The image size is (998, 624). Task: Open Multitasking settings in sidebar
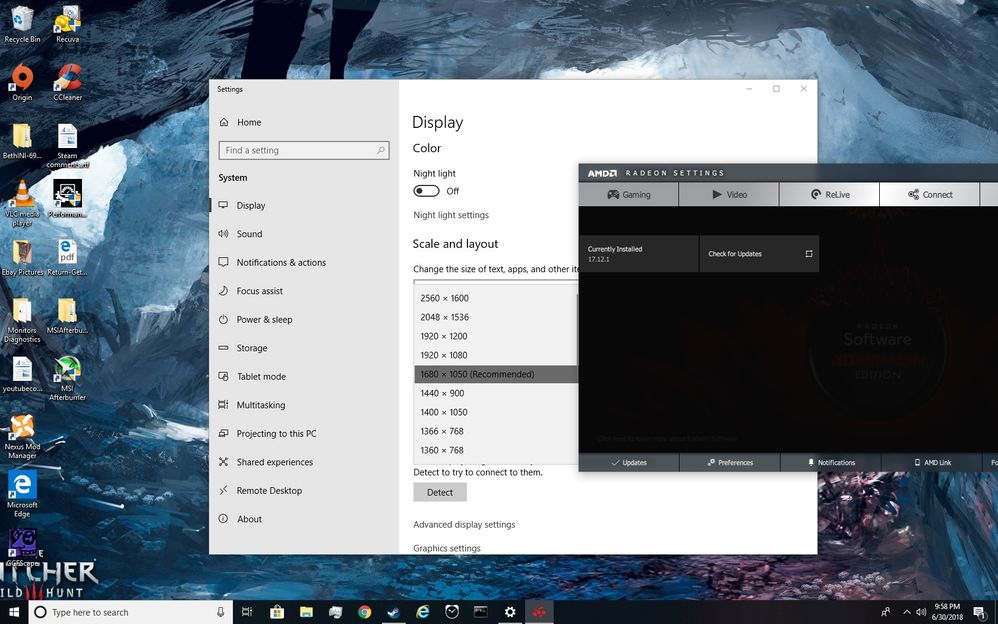click(x=304, y=405)
